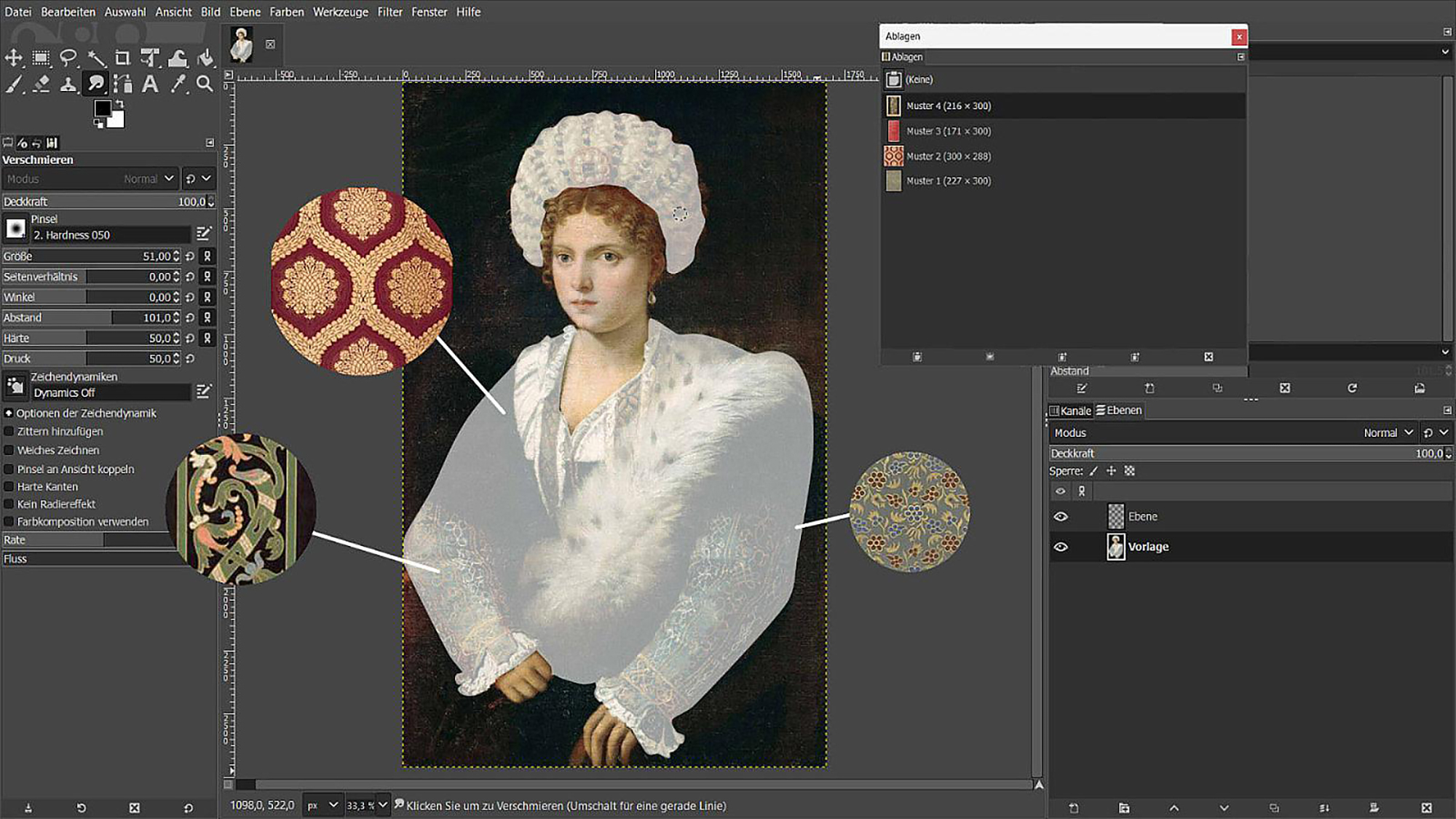
Task: Delete the selected buffer in Ablagen
Action: [x=1208, y=357]
